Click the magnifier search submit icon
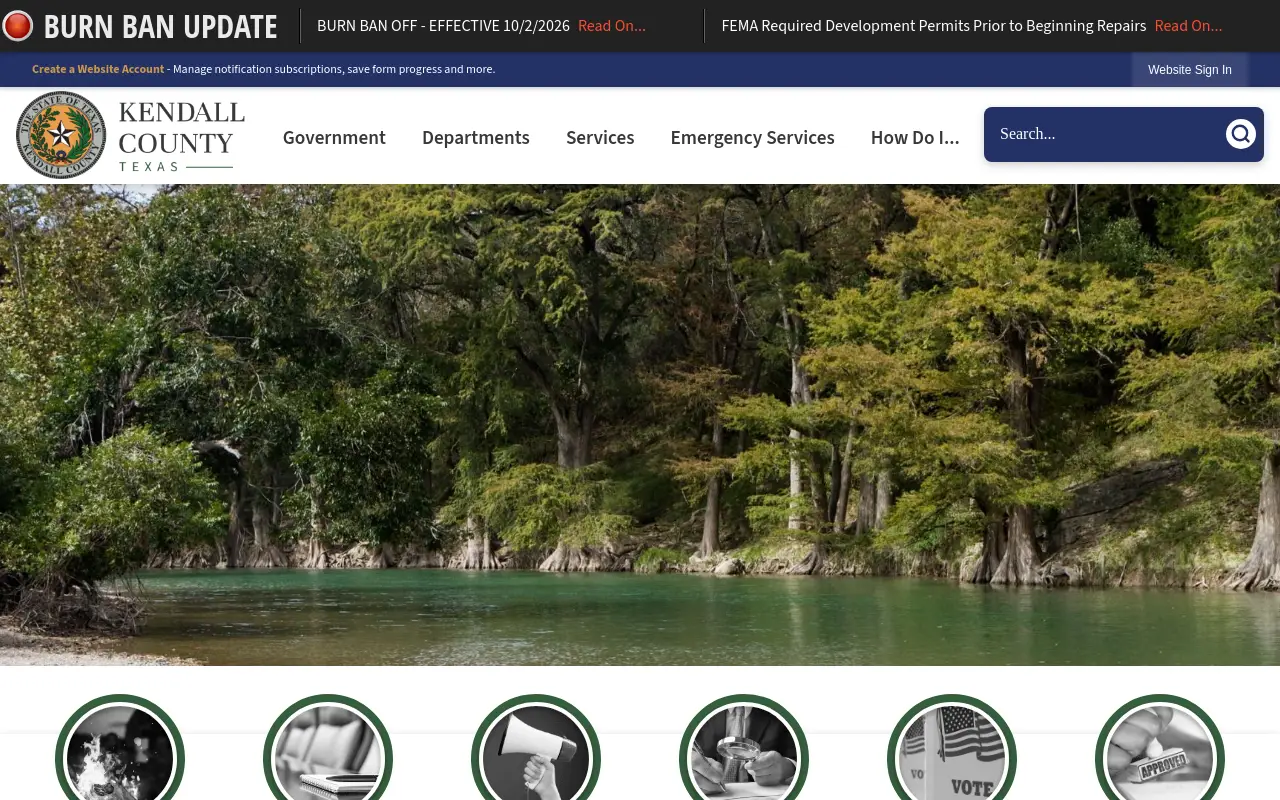The width and height of the screenshot is (1280, 800). tap(1240, 134)
